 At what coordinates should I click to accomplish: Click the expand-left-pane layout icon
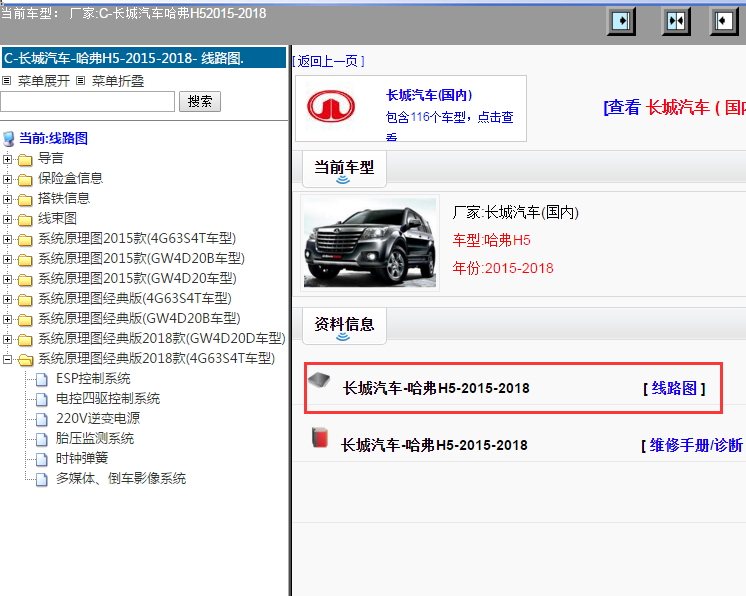coord(724,21)
